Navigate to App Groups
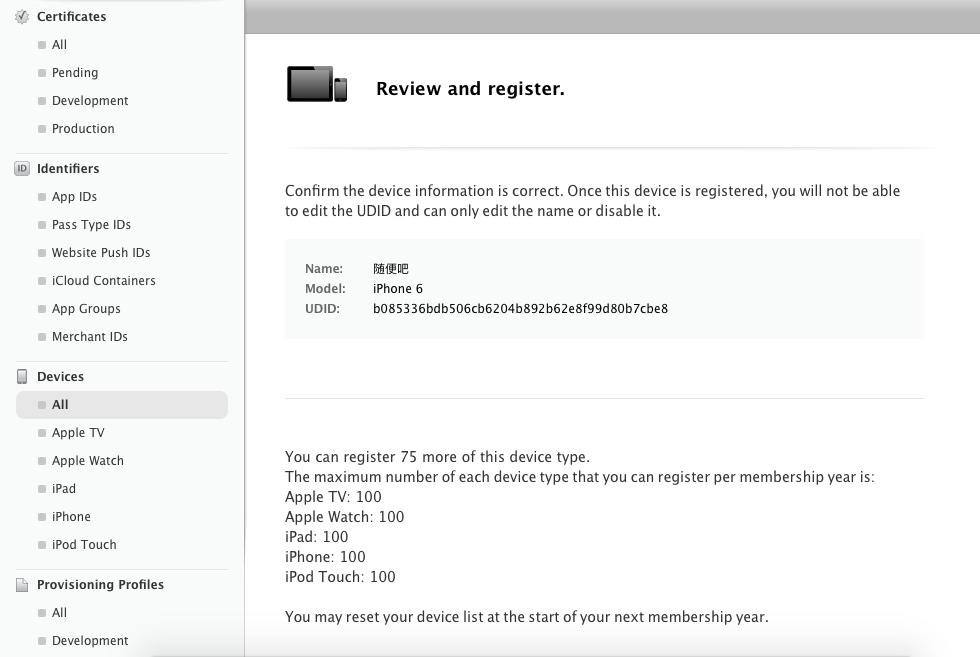Image resolution: width=980 pixels, height=657 pixels. [86, 309]
